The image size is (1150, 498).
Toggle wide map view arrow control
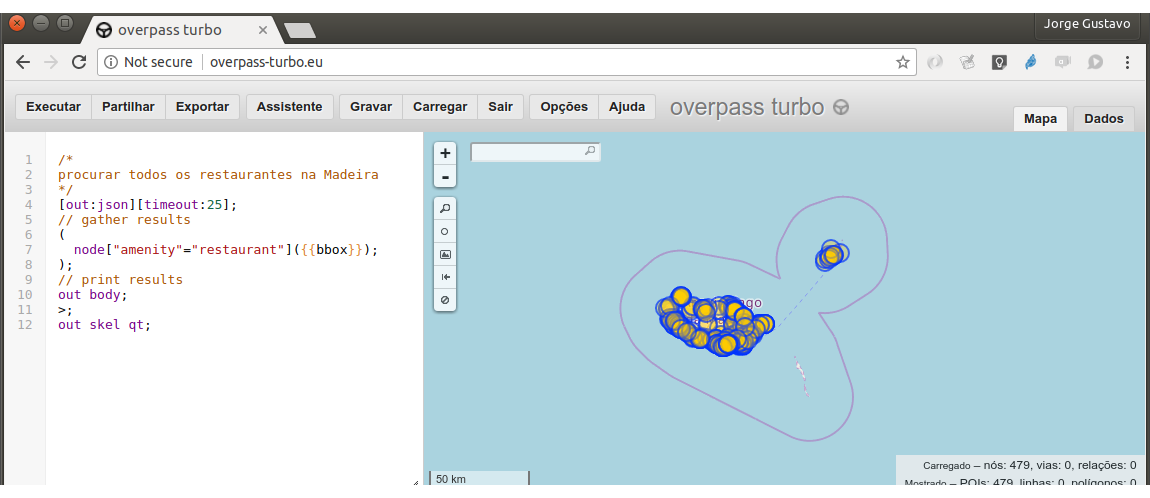coord(445,277)
